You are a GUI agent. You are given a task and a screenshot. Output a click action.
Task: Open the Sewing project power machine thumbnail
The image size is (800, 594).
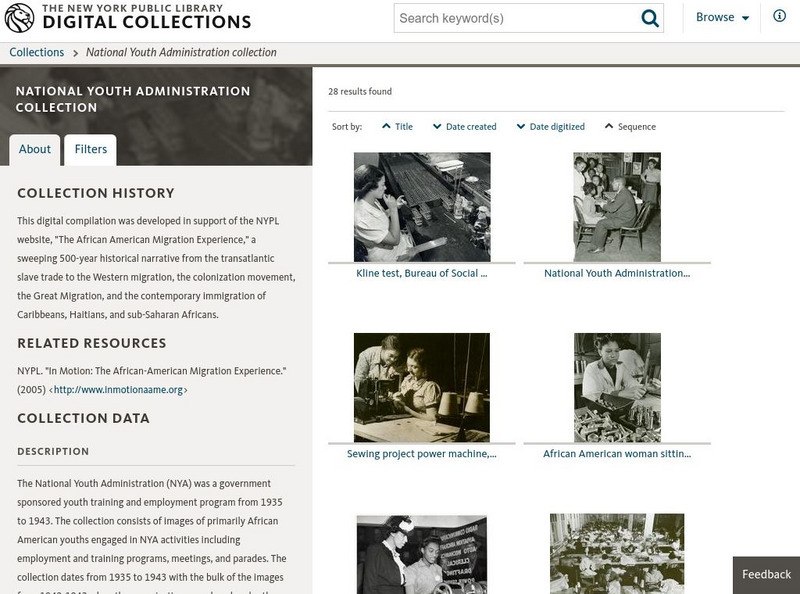coord(422,388)
